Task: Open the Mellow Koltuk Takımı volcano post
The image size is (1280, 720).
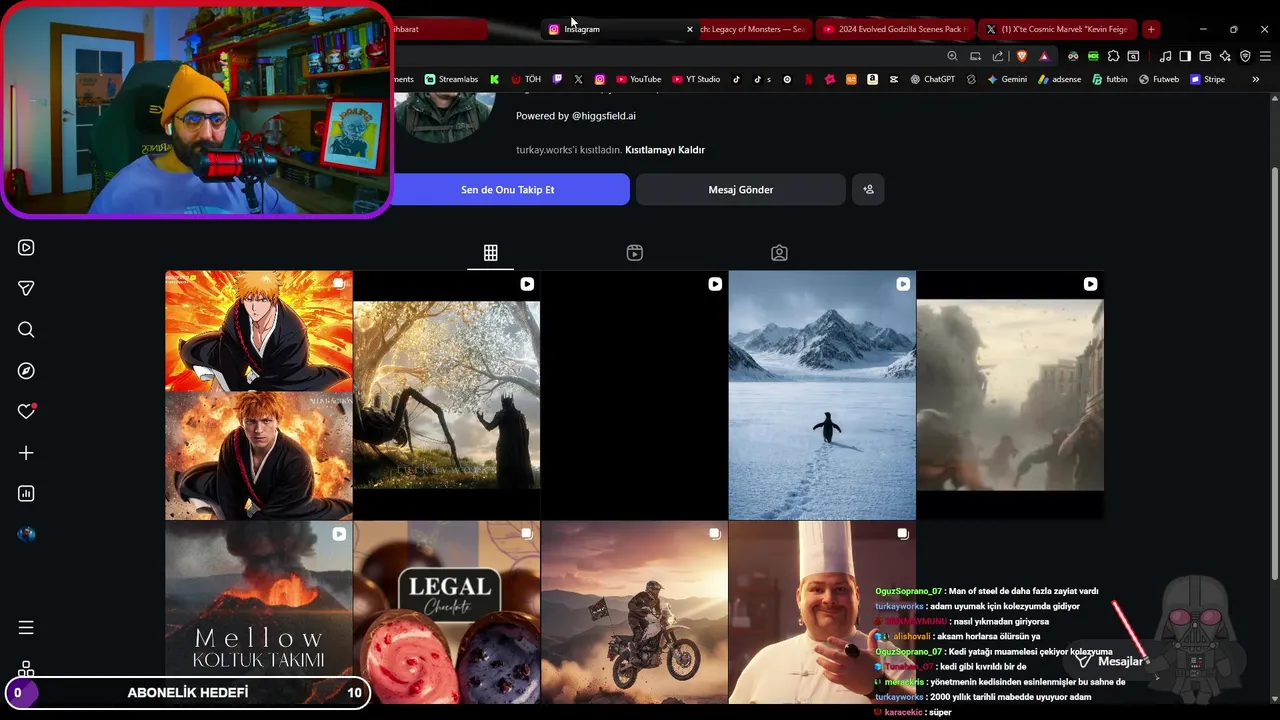Action: [x=259, y=613]
